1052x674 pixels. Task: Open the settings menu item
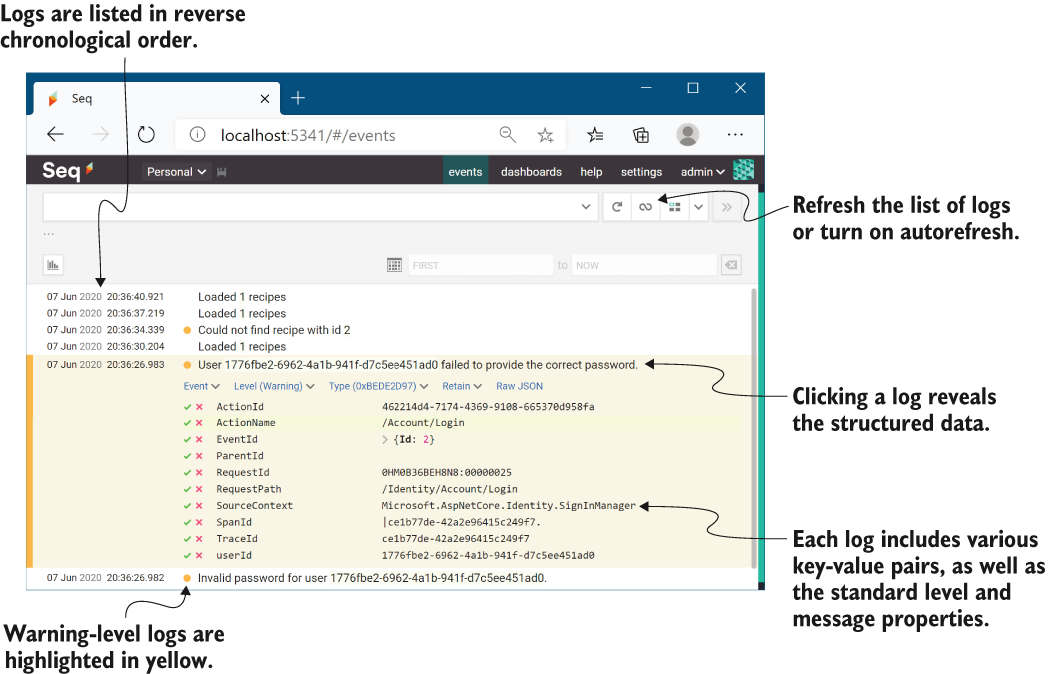(641, 172)
